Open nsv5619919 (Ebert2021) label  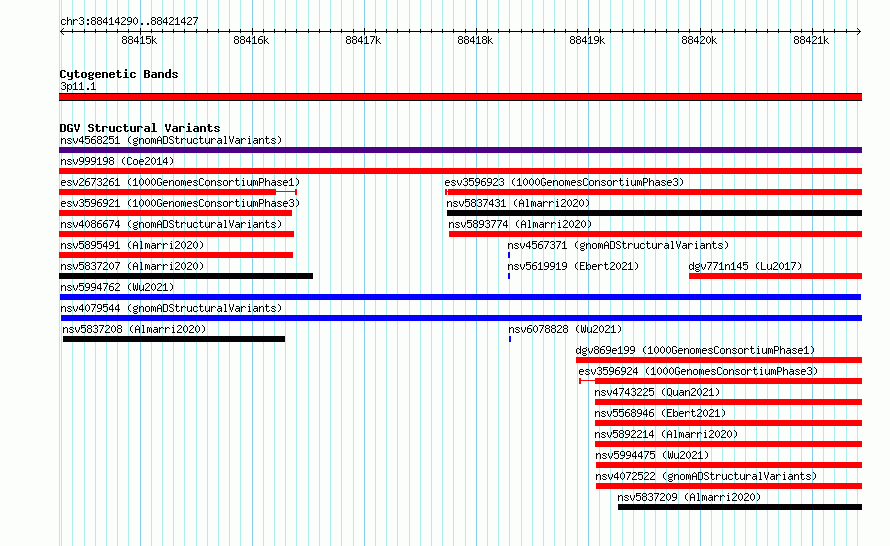click(573, 266)
